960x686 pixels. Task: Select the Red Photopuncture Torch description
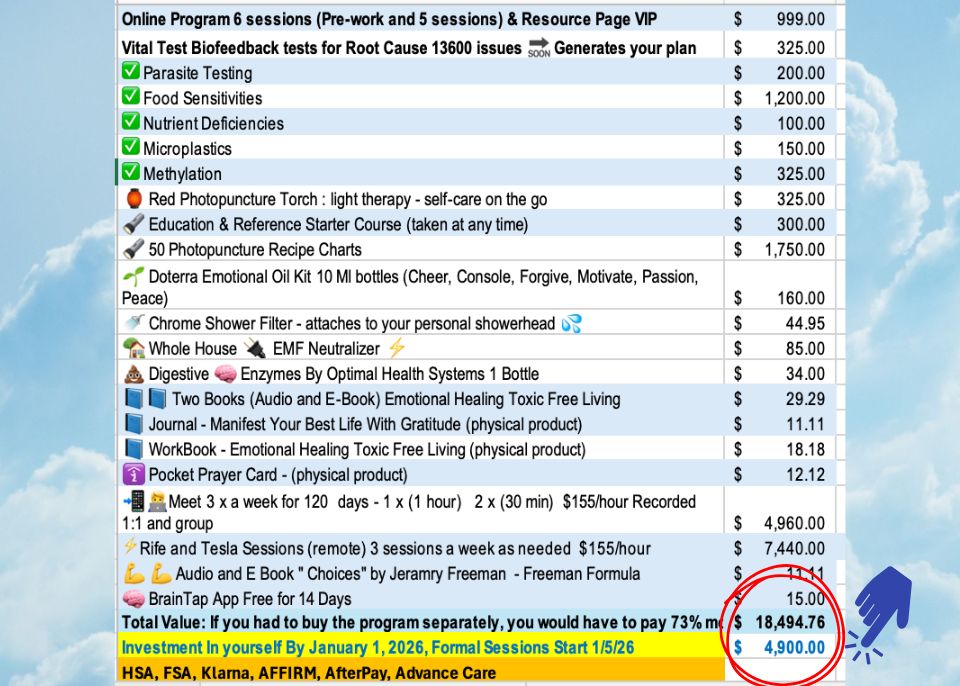tap(348, 199)
